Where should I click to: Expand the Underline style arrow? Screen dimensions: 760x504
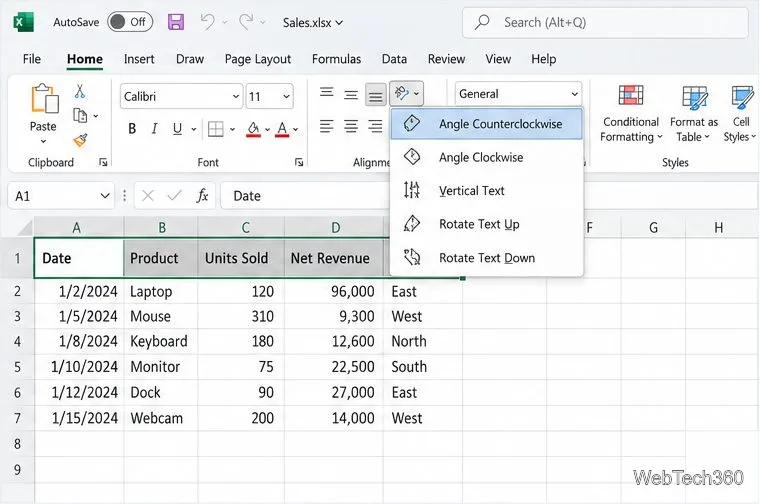[194, 129]
